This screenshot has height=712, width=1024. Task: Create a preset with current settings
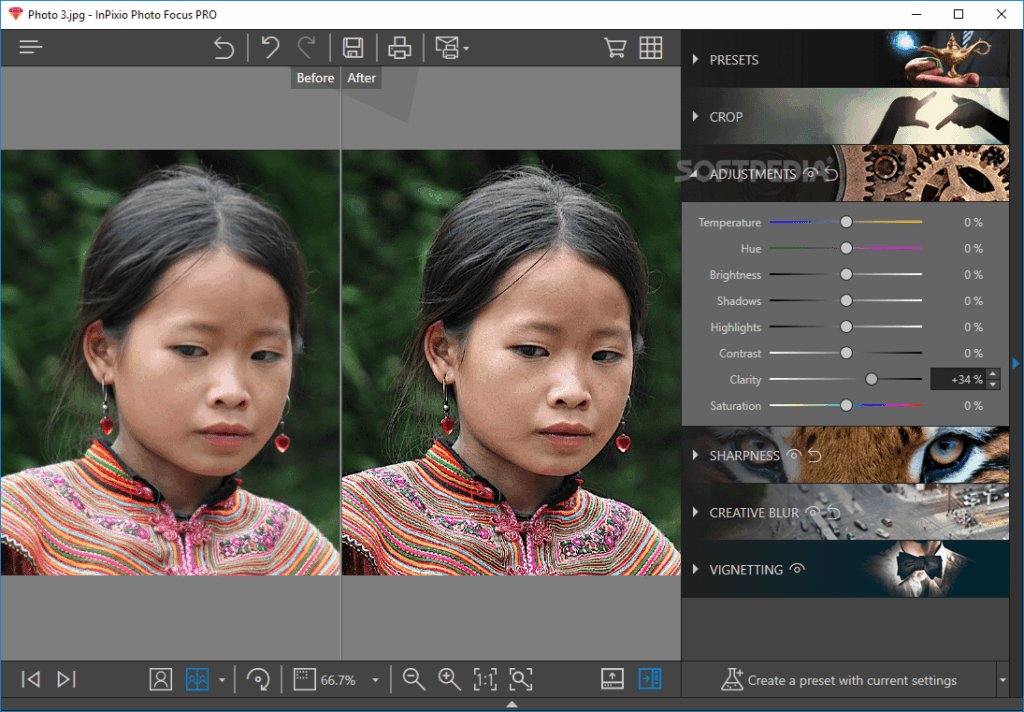tap(839, 680)
